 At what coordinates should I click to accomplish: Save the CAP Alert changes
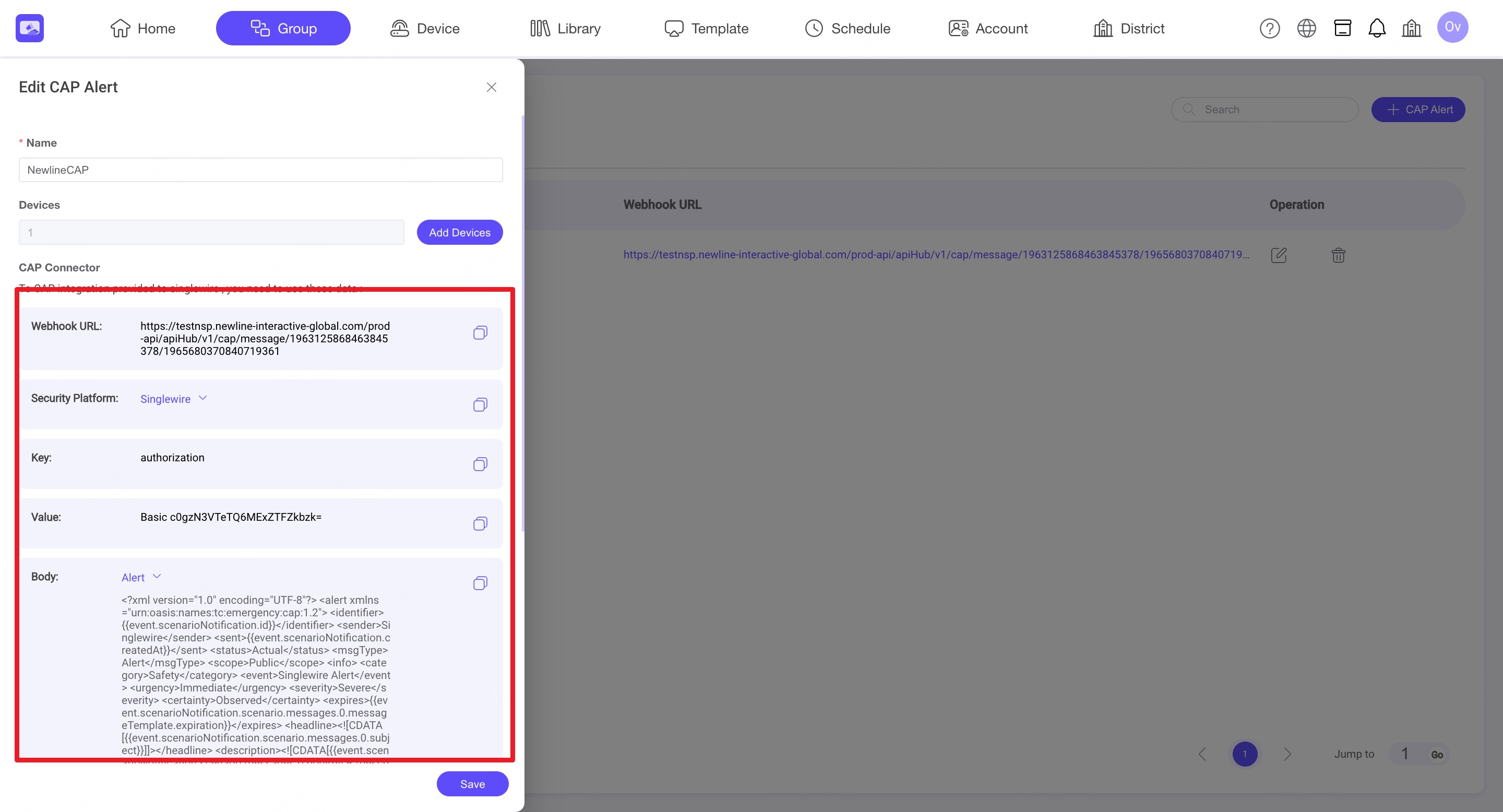click(472, 784)
